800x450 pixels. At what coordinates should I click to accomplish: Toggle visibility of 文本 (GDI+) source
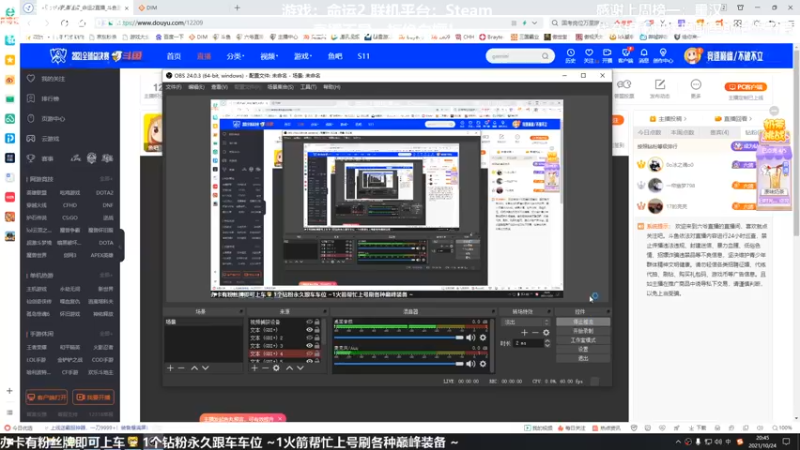coord(309,330)
